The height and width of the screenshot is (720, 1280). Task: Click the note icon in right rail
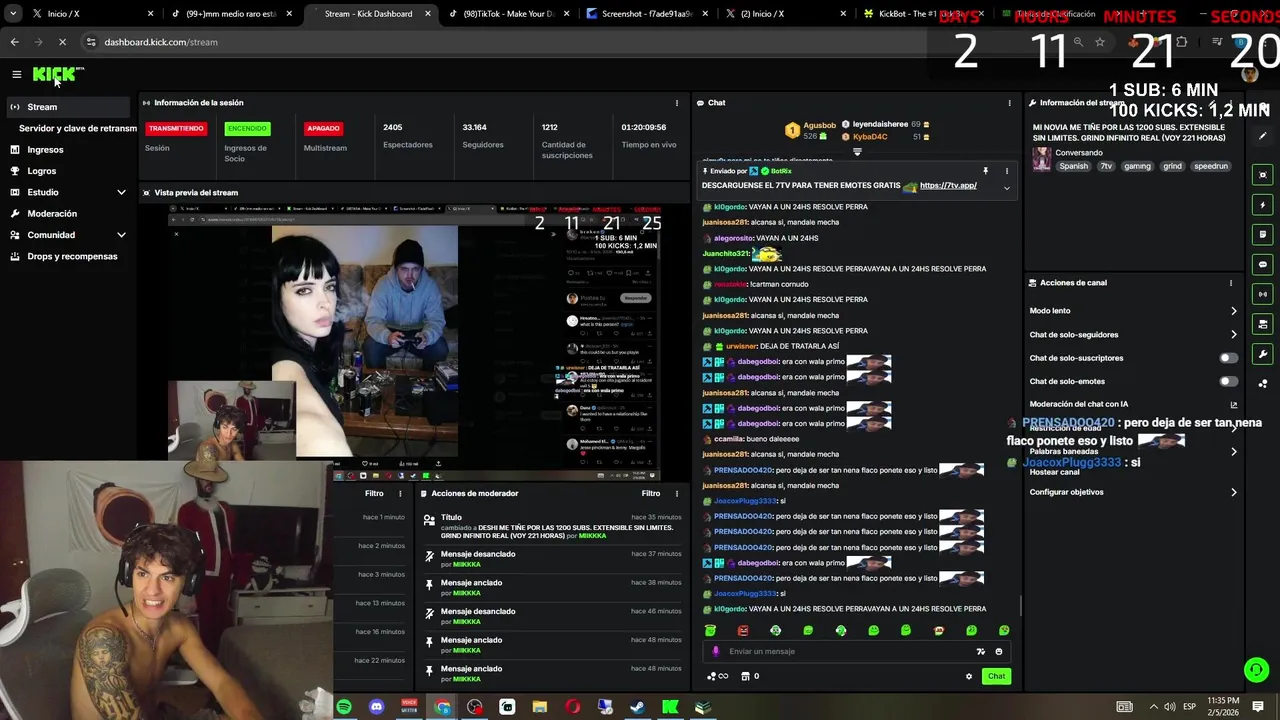pyautogui.click(x=1263, y=234)
